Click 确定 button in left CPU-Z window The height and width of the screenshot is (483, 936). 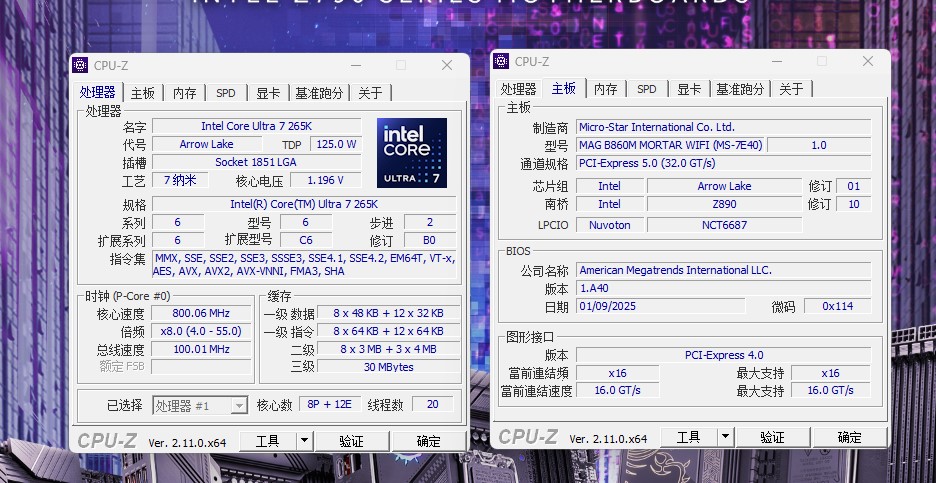click(x=429, y=441)
